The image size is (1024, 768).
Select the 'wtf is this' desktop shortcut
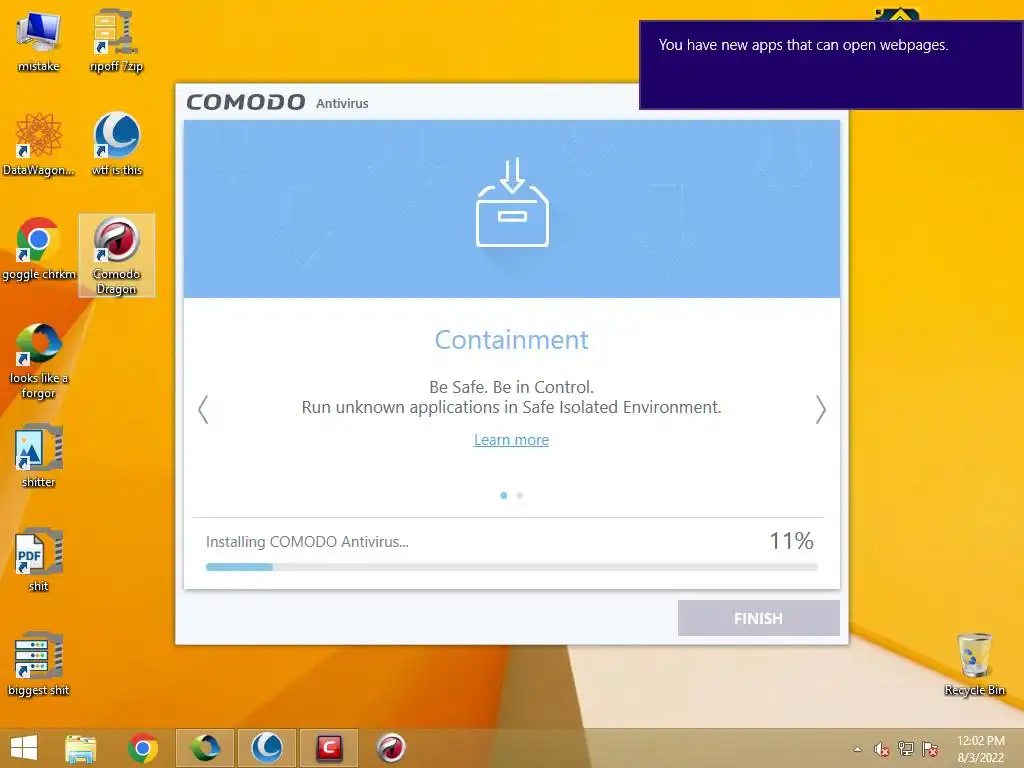[x=116, y=144]
